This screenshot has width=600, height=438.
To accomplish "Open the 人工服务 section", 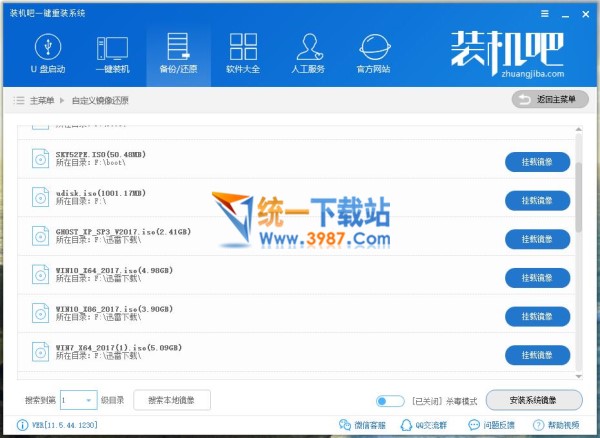I will click(x=308, y=54).
